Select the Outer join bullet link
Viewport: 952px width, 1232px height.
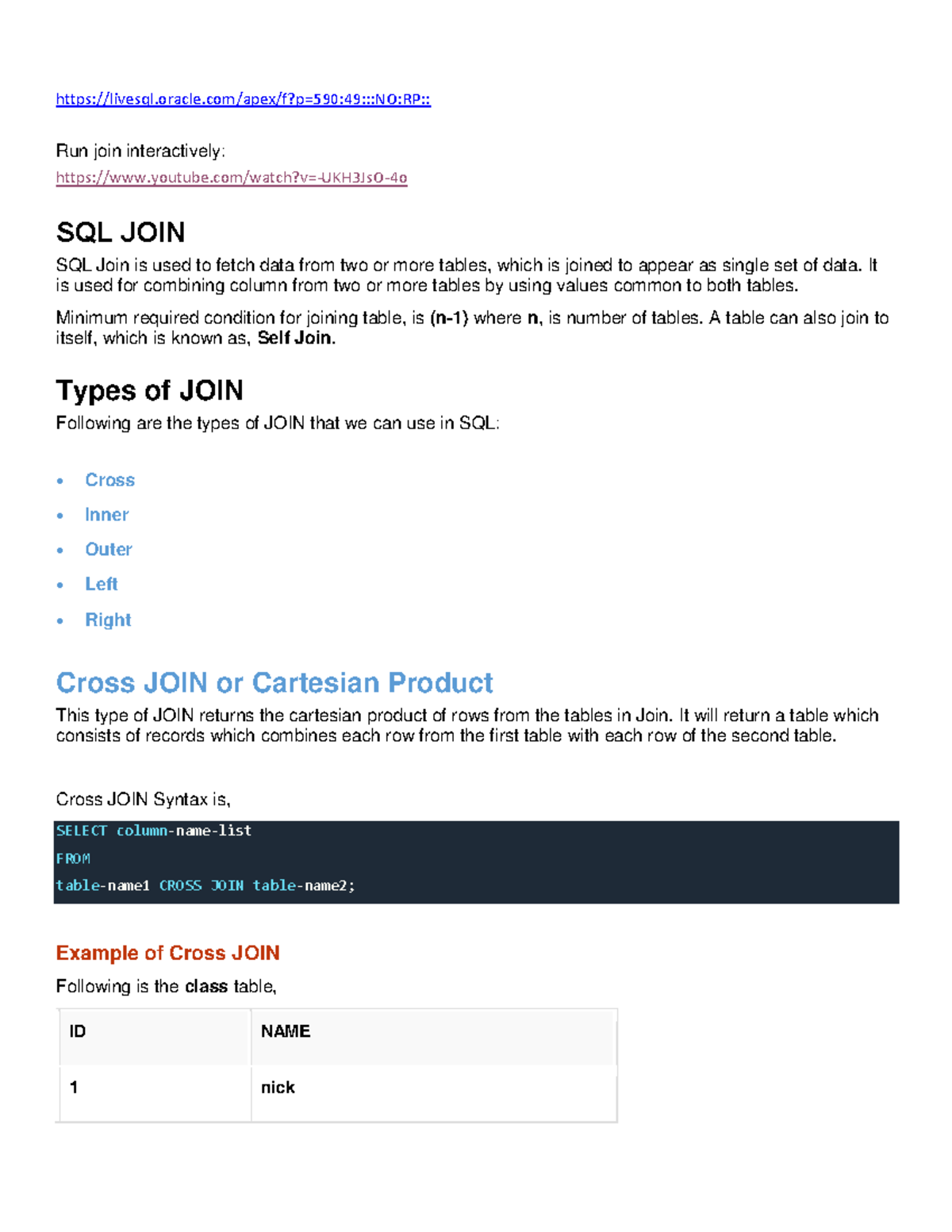pyautogui.click(x=109, y=549)
